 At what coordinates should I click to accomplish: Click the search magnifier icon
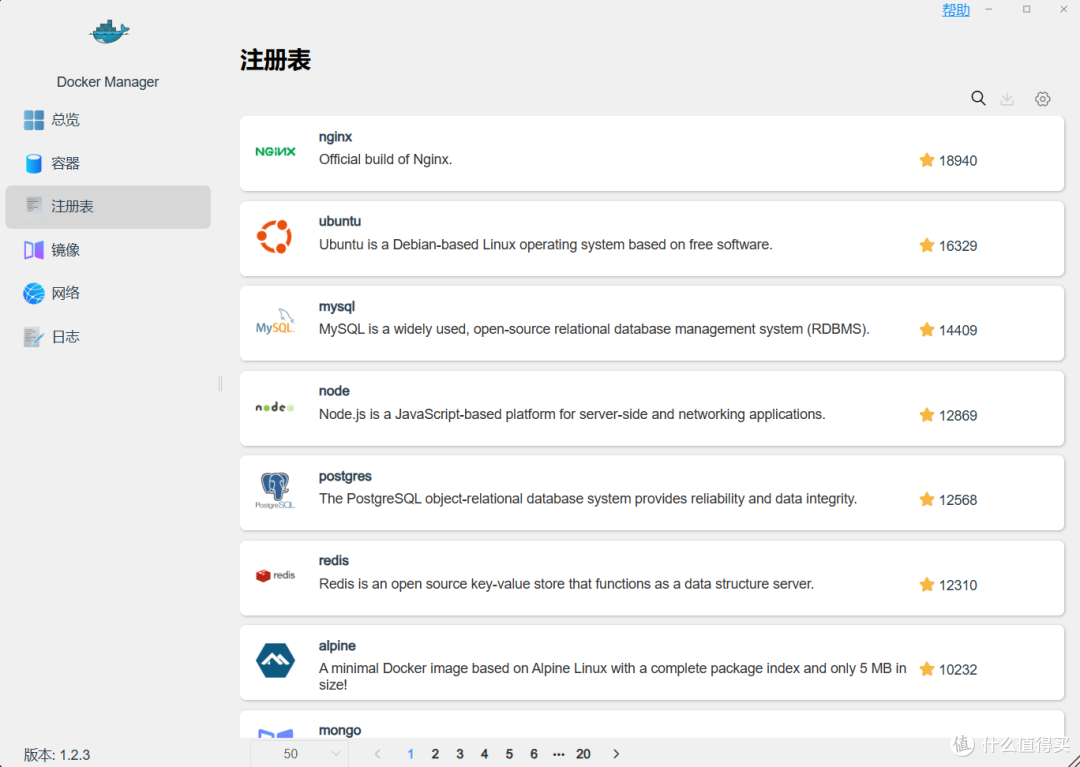point(978,98)
